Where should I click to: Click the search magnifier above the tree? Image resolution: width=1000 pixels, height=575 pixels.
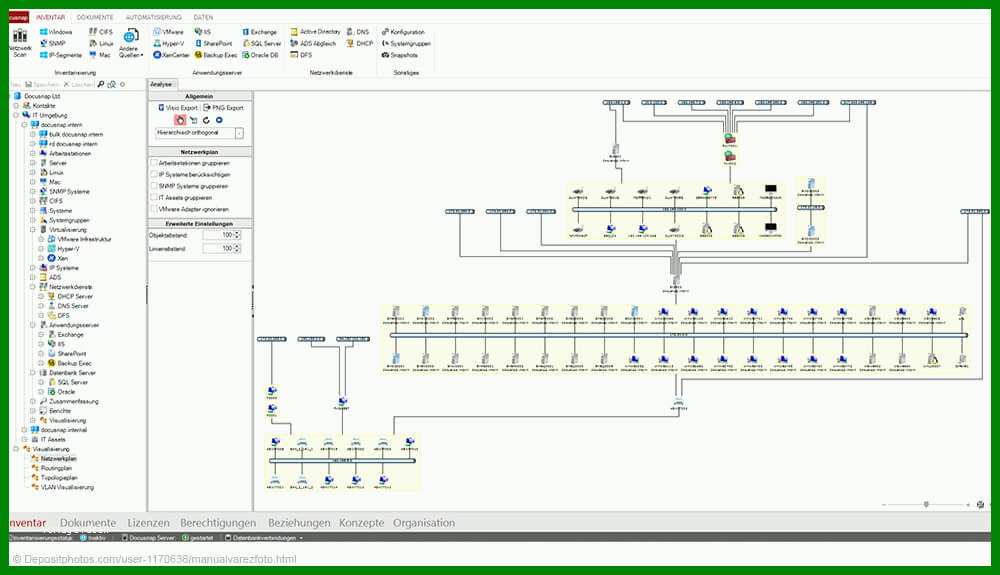[101, 84]
